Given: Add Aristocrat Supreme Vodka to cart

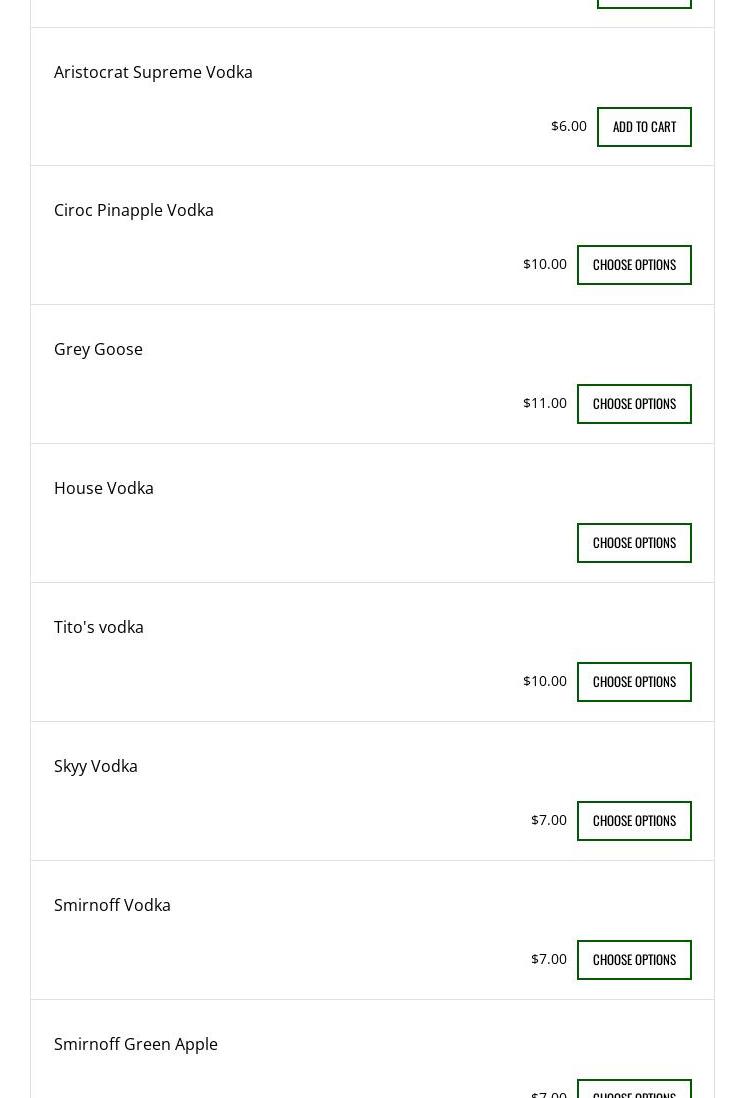Looking at the screenshot, I should (644, 127).
